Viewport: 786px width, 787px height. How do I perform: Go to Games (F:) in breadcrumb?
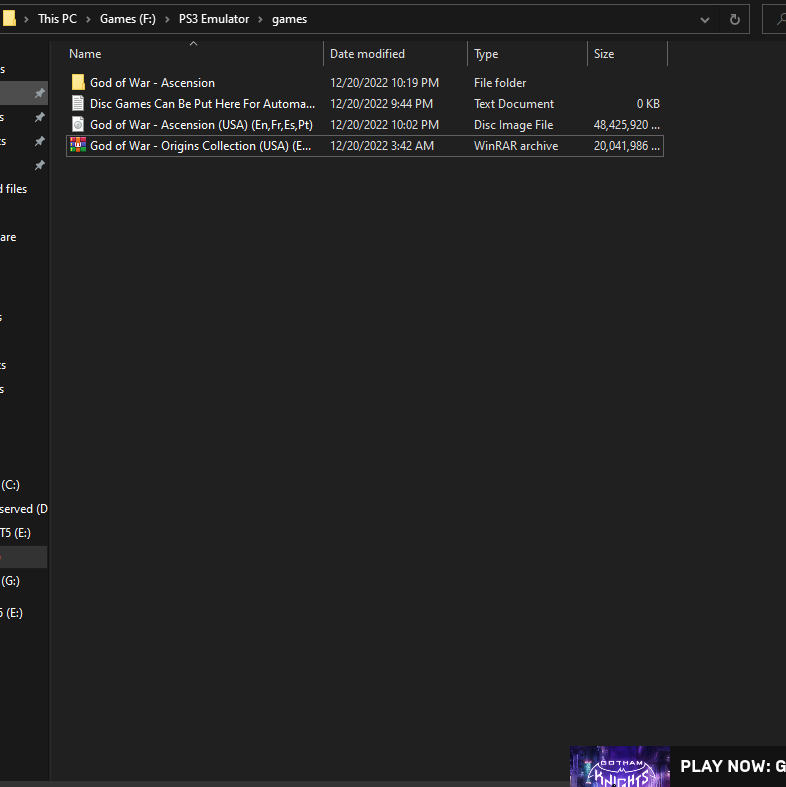(x=127, y=19)
